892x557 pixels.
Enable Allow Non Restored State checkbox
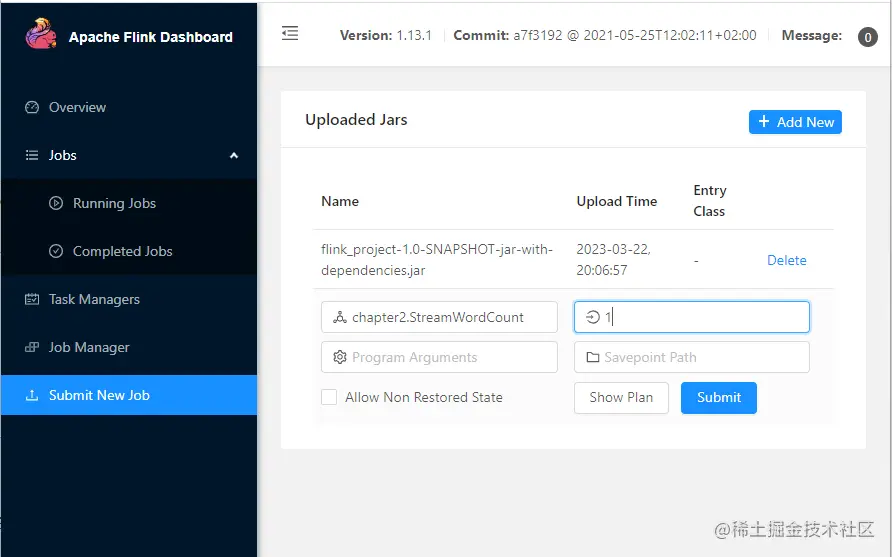coord(329,397)
